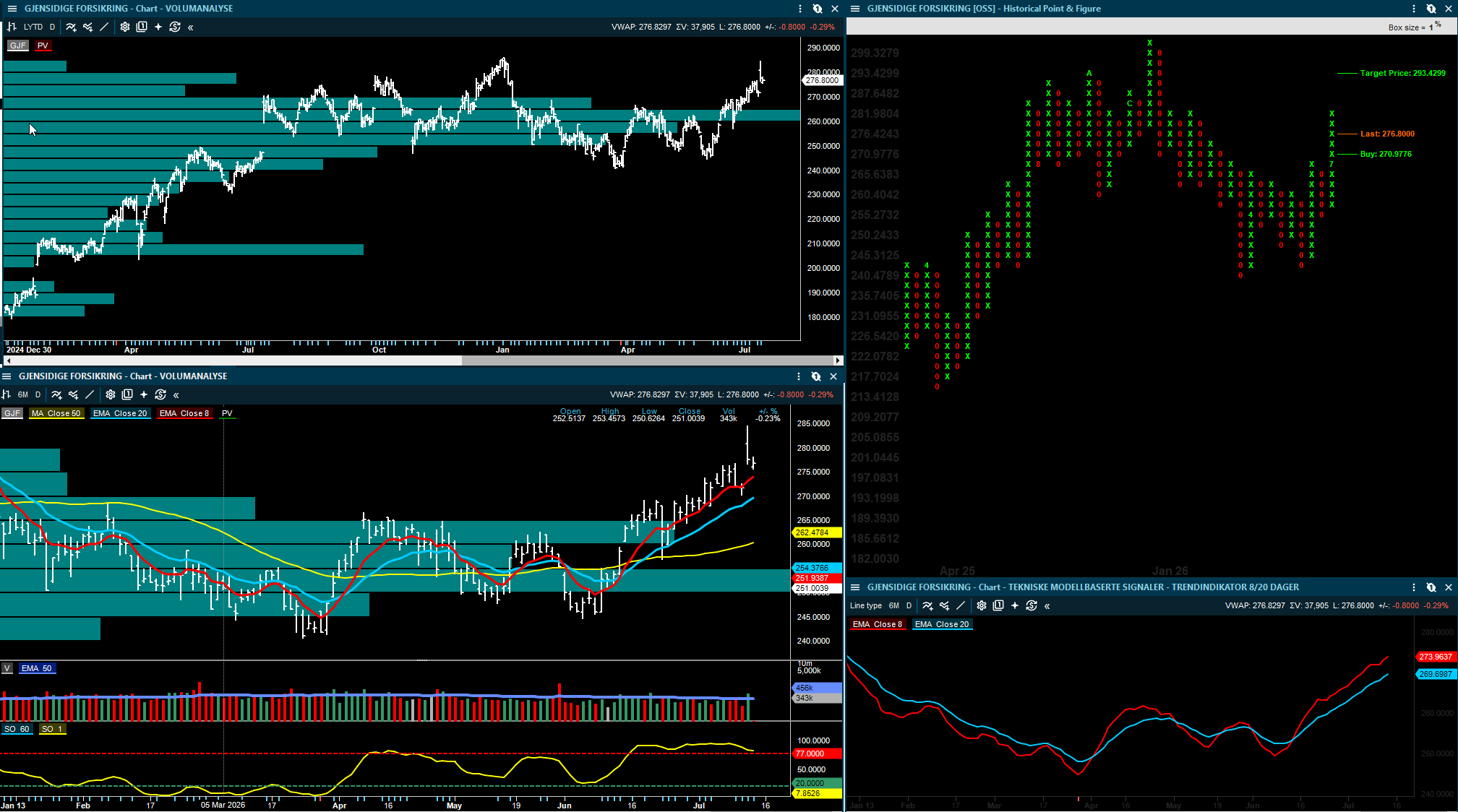Toggle GJF series label in top chart
Image resolution: width=1458 pixels, height=812 pixels.
18,46
